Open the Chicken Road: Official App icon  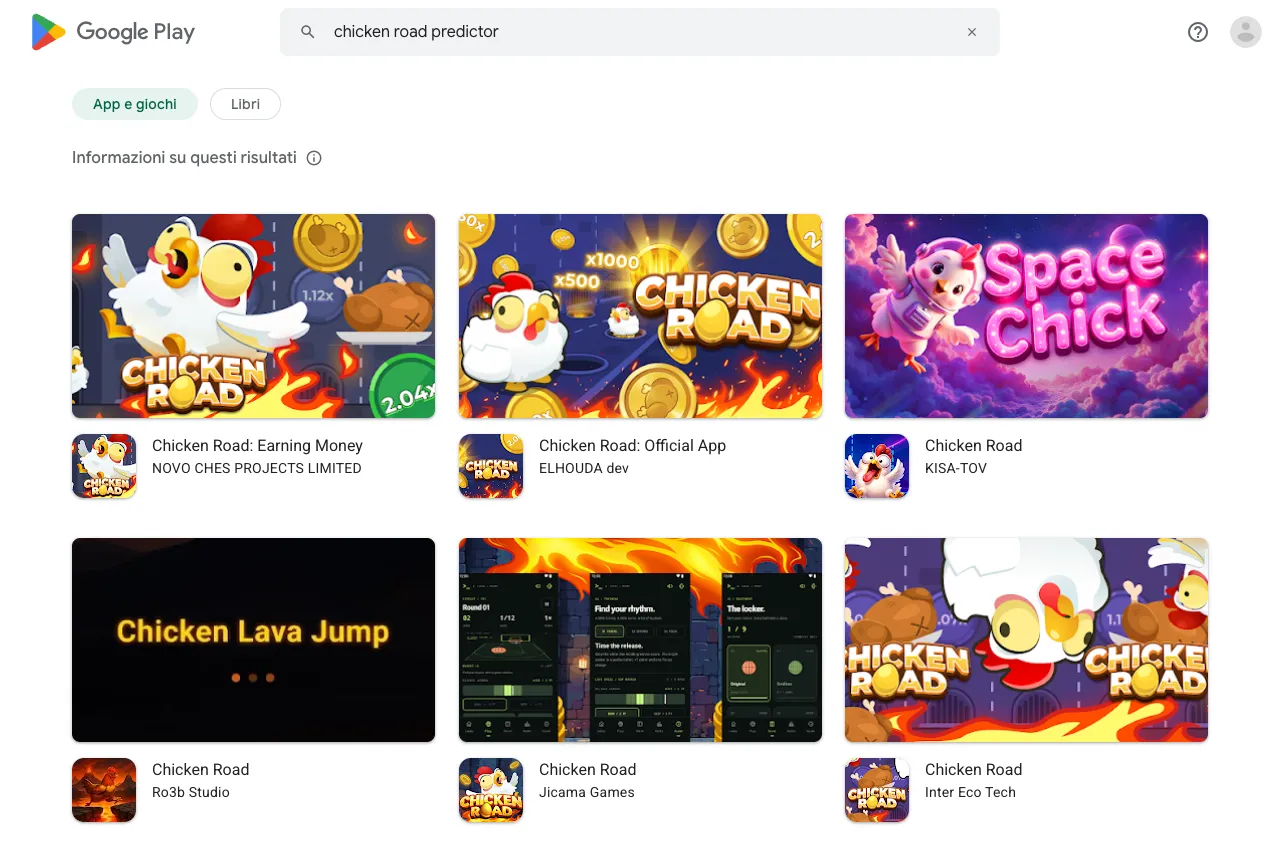[x=491, y=466]
